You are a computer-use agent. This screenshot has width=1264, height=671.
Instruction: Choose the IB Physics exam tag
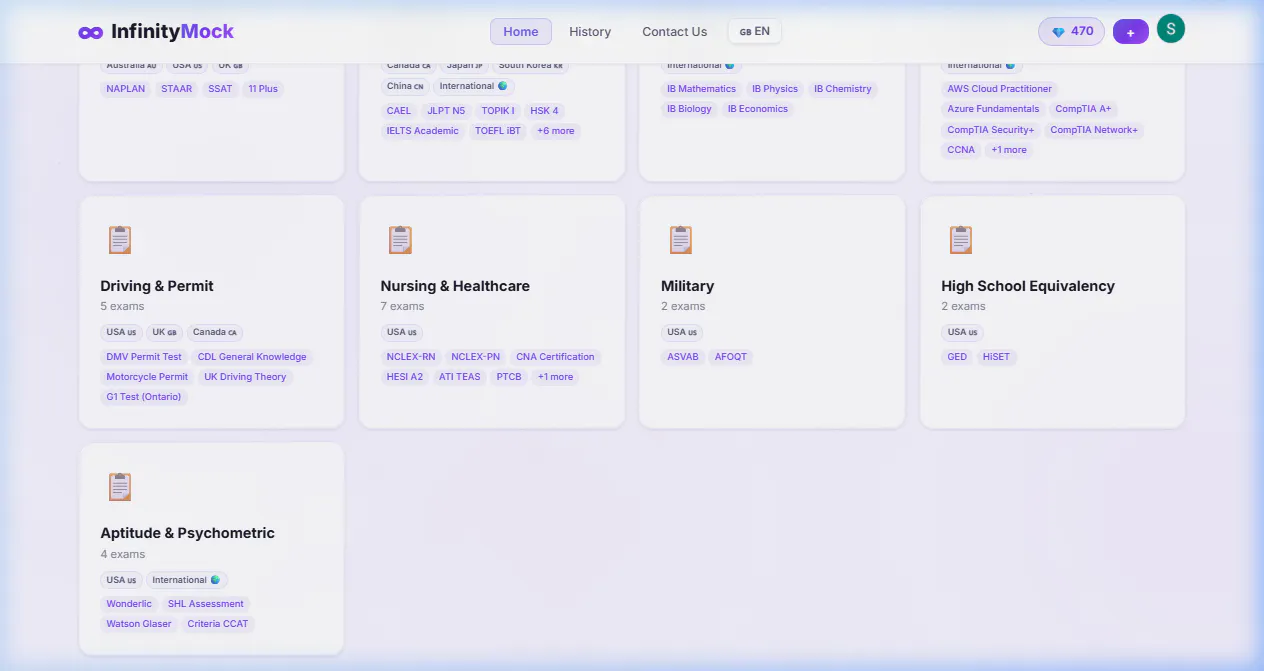[775, 89]
